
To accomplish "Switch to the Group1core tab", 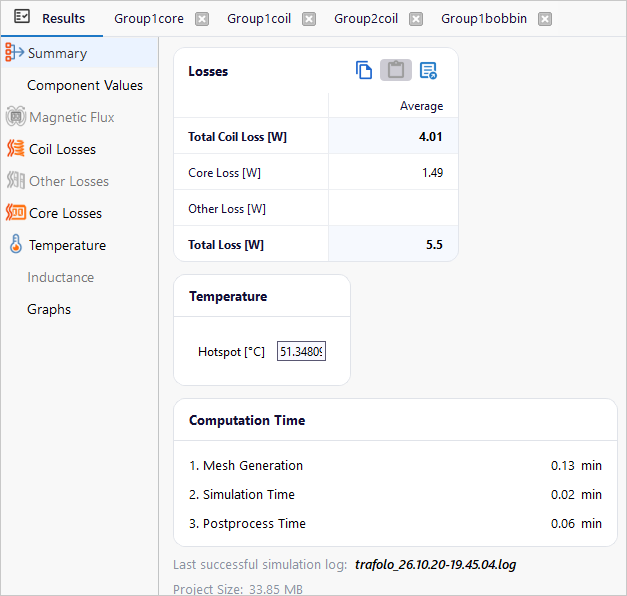I will (149, 19).
